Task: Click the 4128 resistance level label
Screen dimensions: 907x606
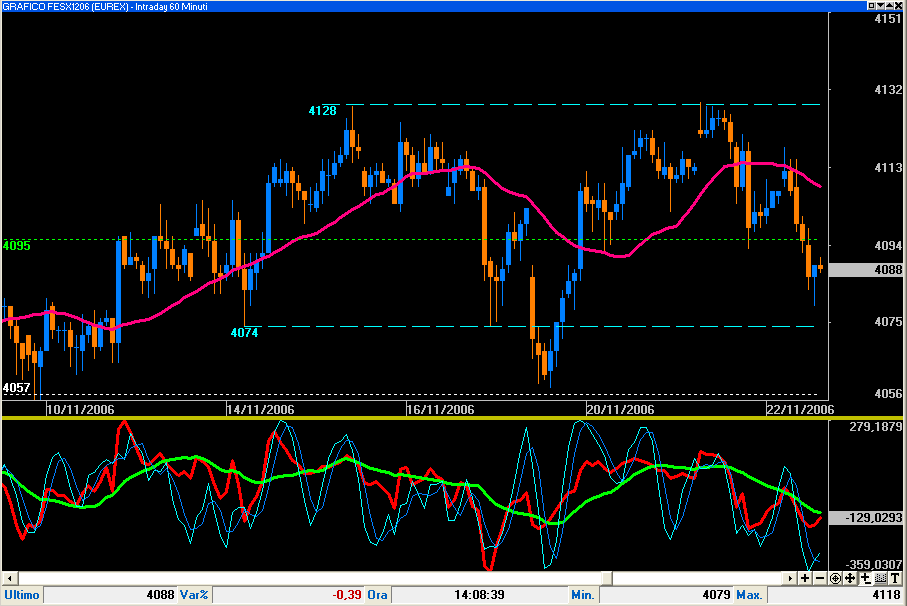Action: pyautogui.click(x=323, y=110)
